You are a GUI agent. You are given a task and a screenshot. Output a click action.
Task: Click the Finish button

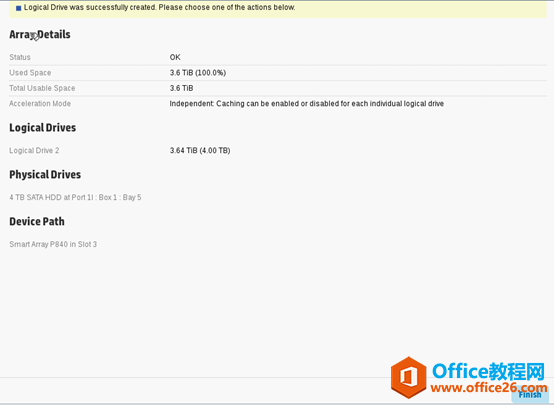(x=530, y=395)
